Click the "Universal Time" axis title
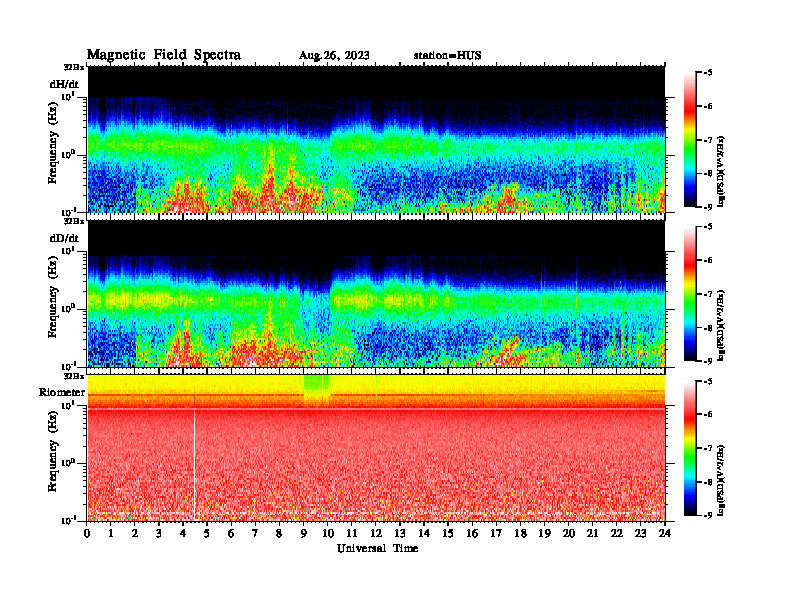Image resolution: width=792 pixels, height=612 pixels. point(377,548)
